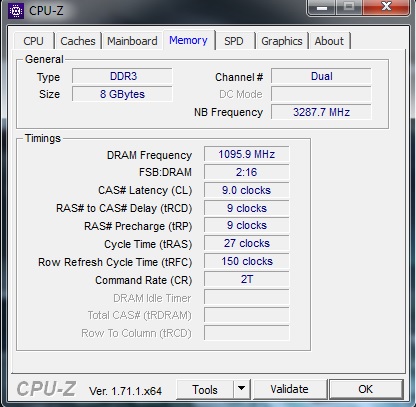Select the tRAS 27 clocks value
Image resolution: width=416 pixels, height=407 pixels.
point(247,243)
